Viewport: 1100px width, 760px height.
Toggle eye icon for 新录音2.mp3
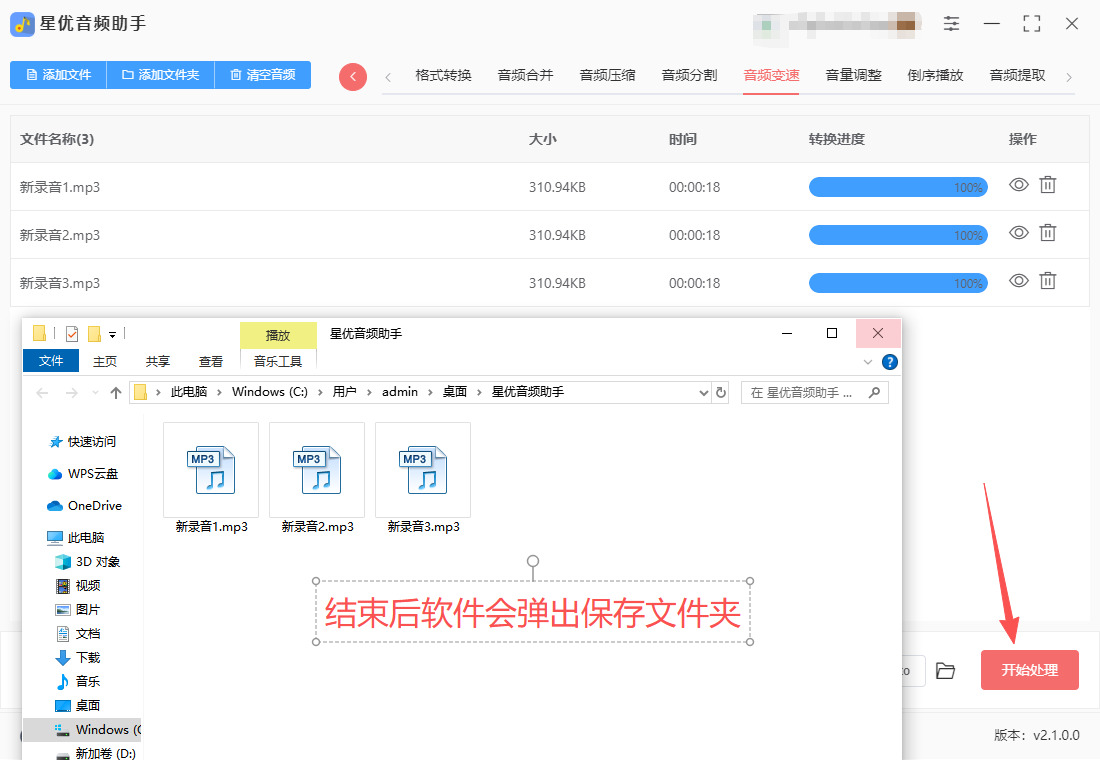(x=1018, y=233)
